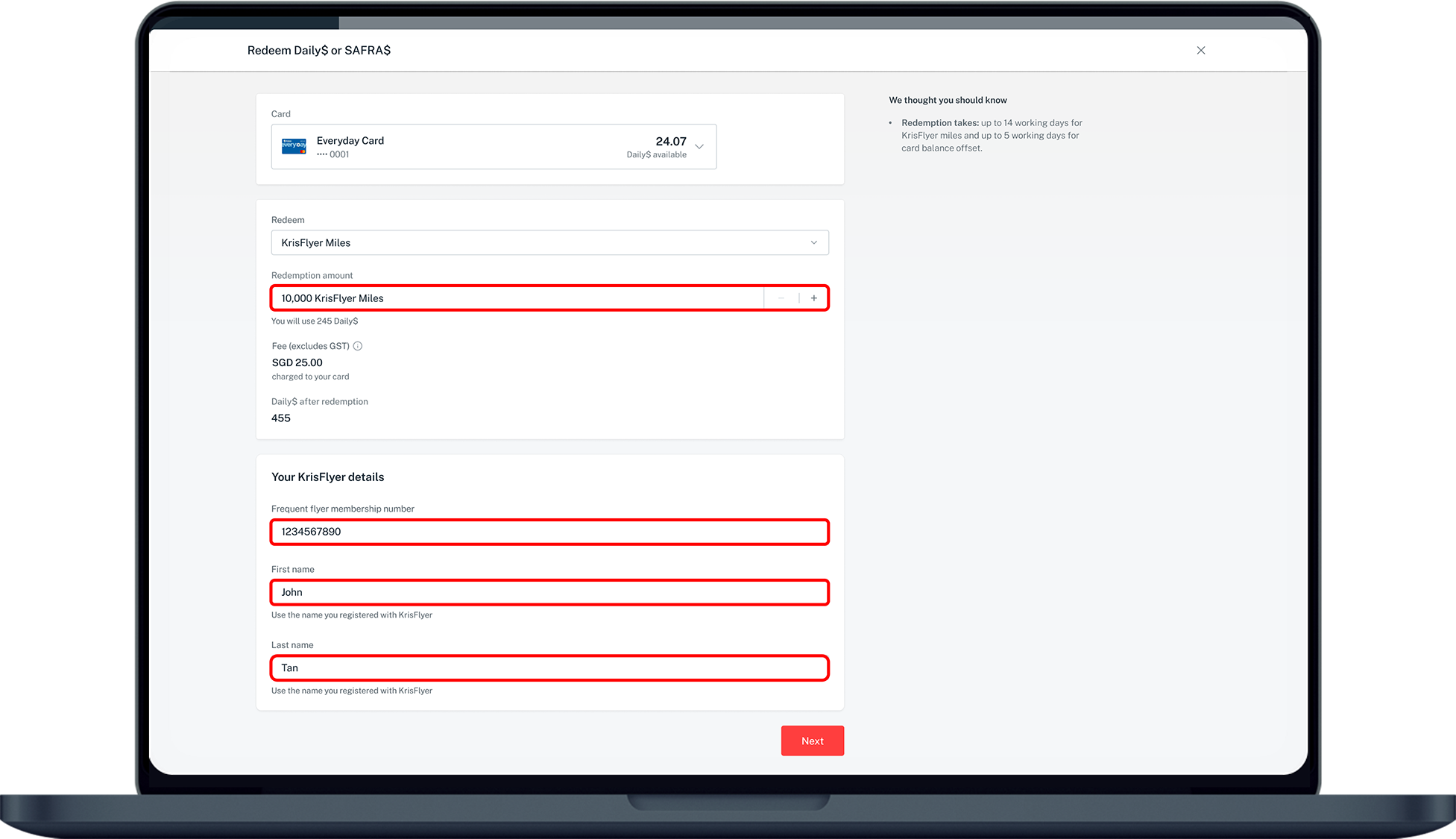Close the Redeem Daily$ dialog

tap(1200, 51)
